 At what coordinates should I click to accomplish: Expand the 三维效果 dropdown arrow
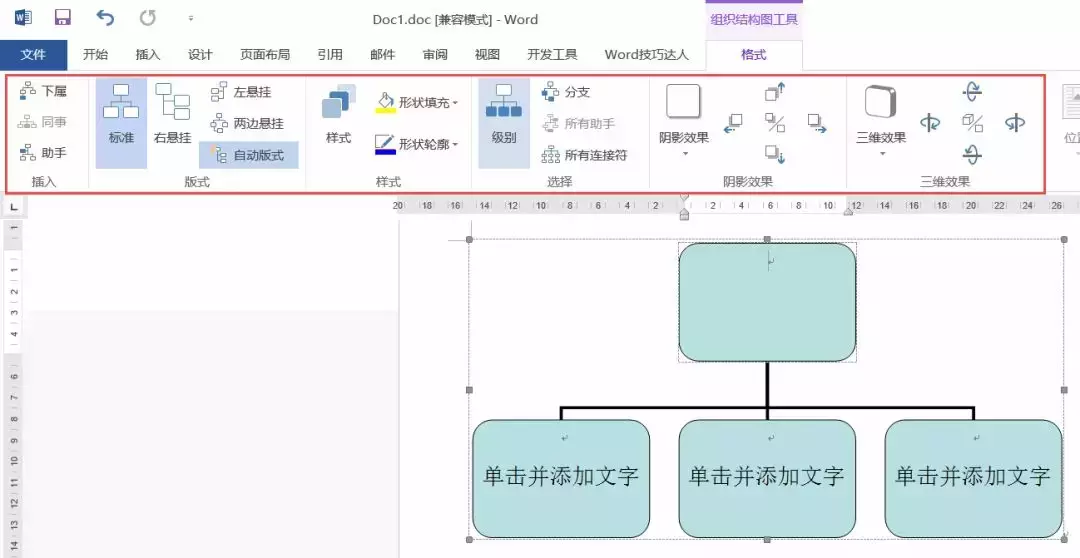click(882, 153)
